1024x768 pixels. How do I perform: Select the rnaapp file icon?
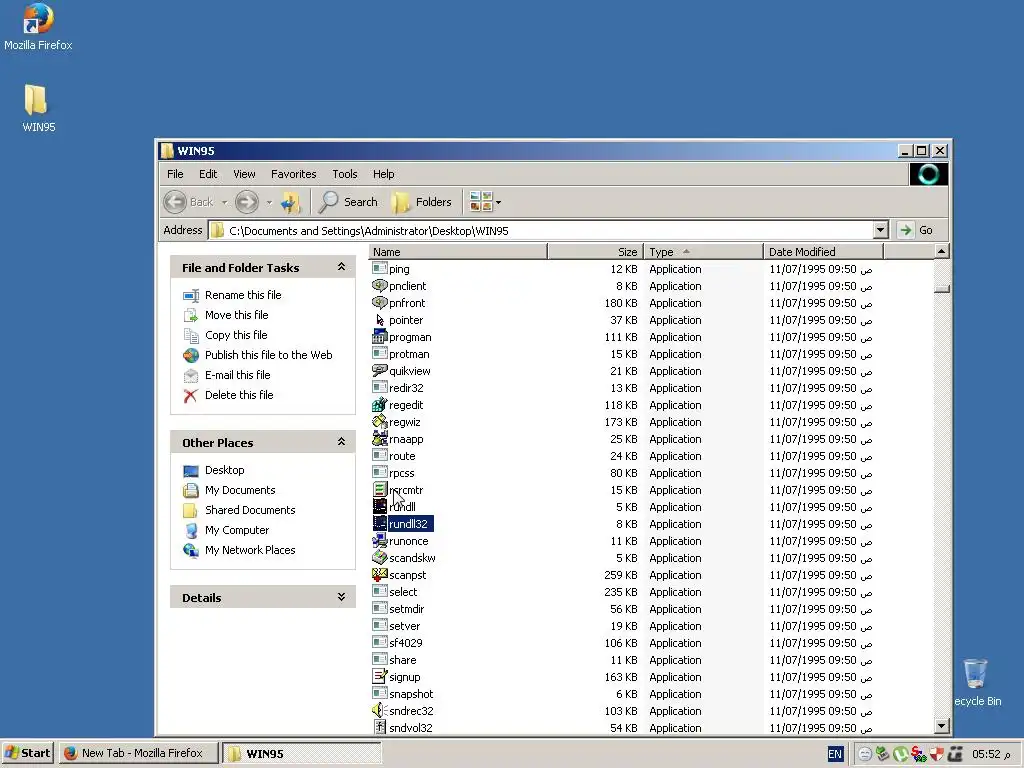(379, 438)
